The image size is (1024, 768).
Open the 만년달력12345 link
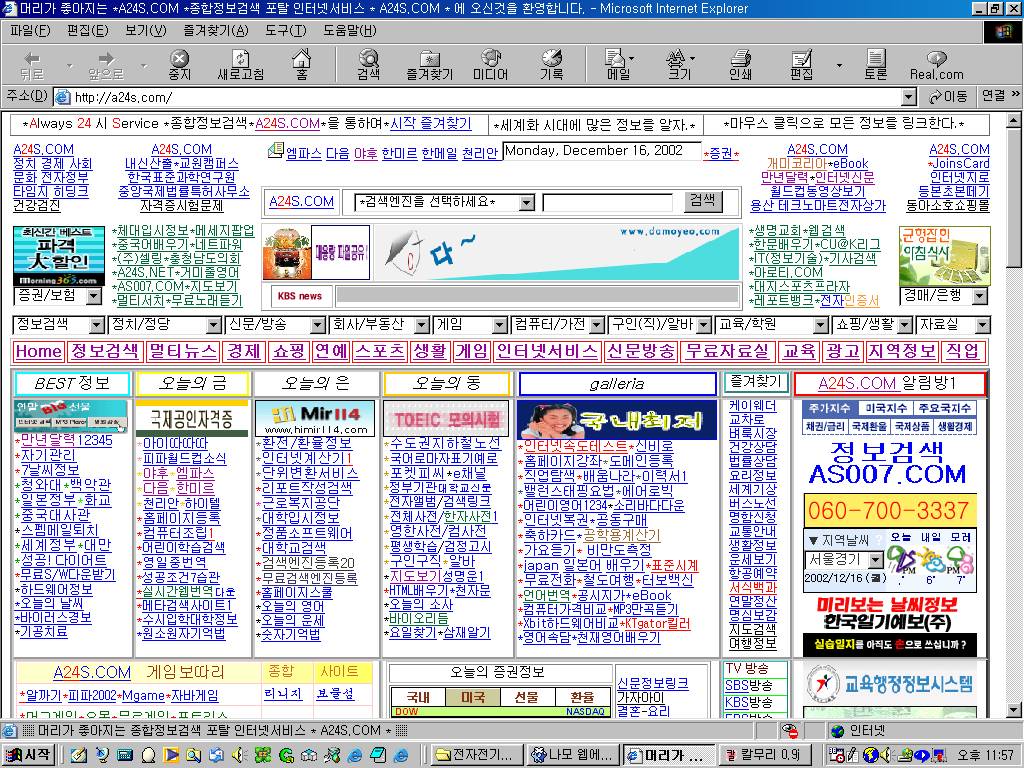(x=67, y=440)
